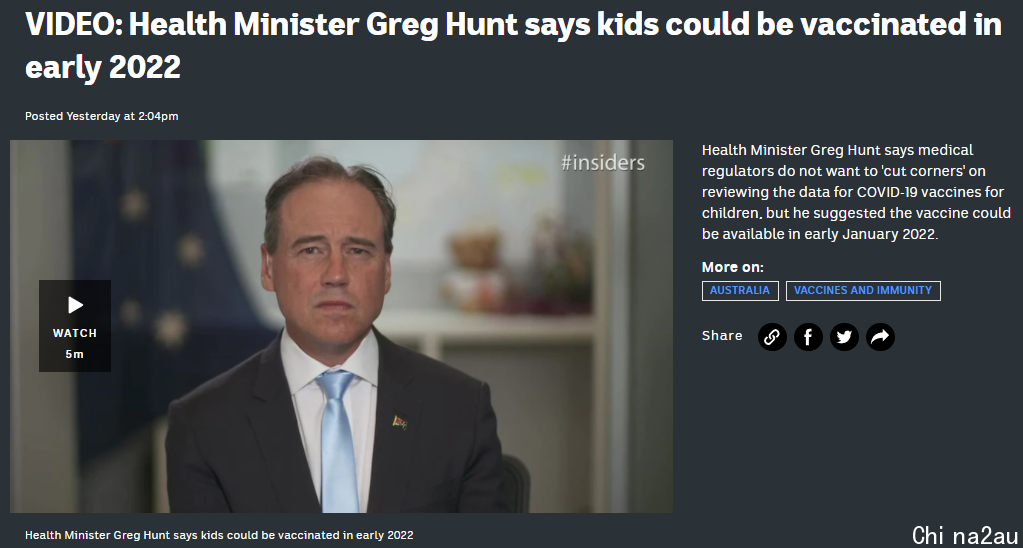Click the light blue tie in the video
This screenshot has width=1023, height=548.
[338, 440]
